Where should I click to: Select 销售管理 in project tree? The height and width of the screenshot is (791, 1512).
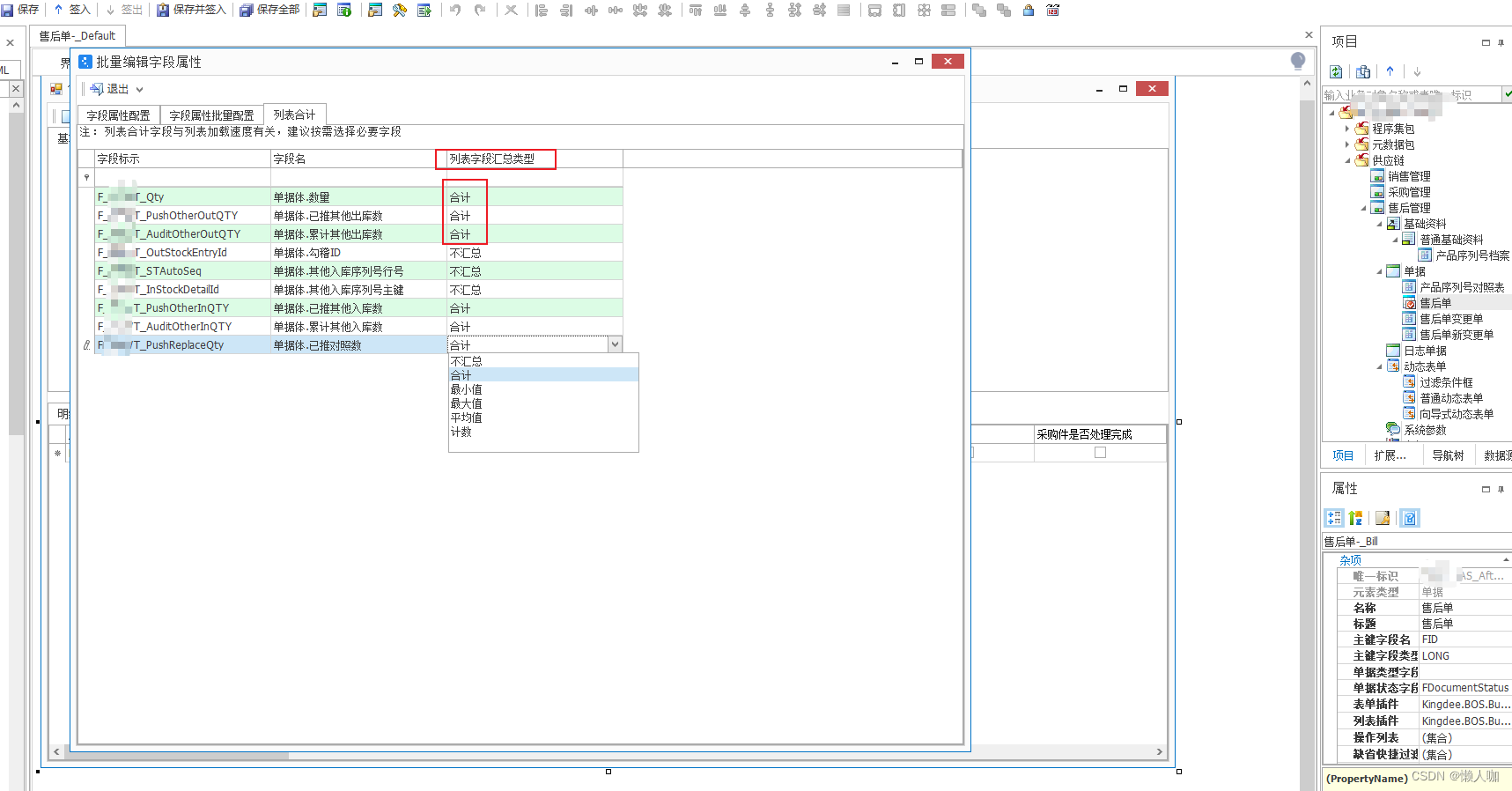tap(1409, 176)
